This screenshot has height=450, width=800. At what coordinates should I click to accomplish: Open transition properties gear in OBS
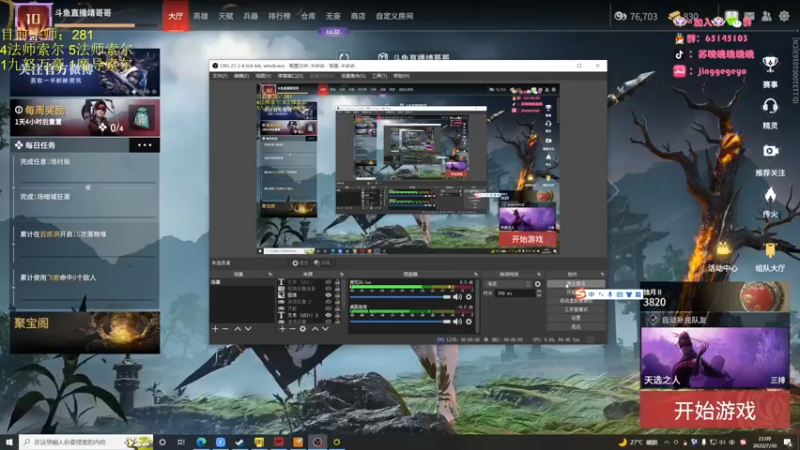[x=538, y=284]
